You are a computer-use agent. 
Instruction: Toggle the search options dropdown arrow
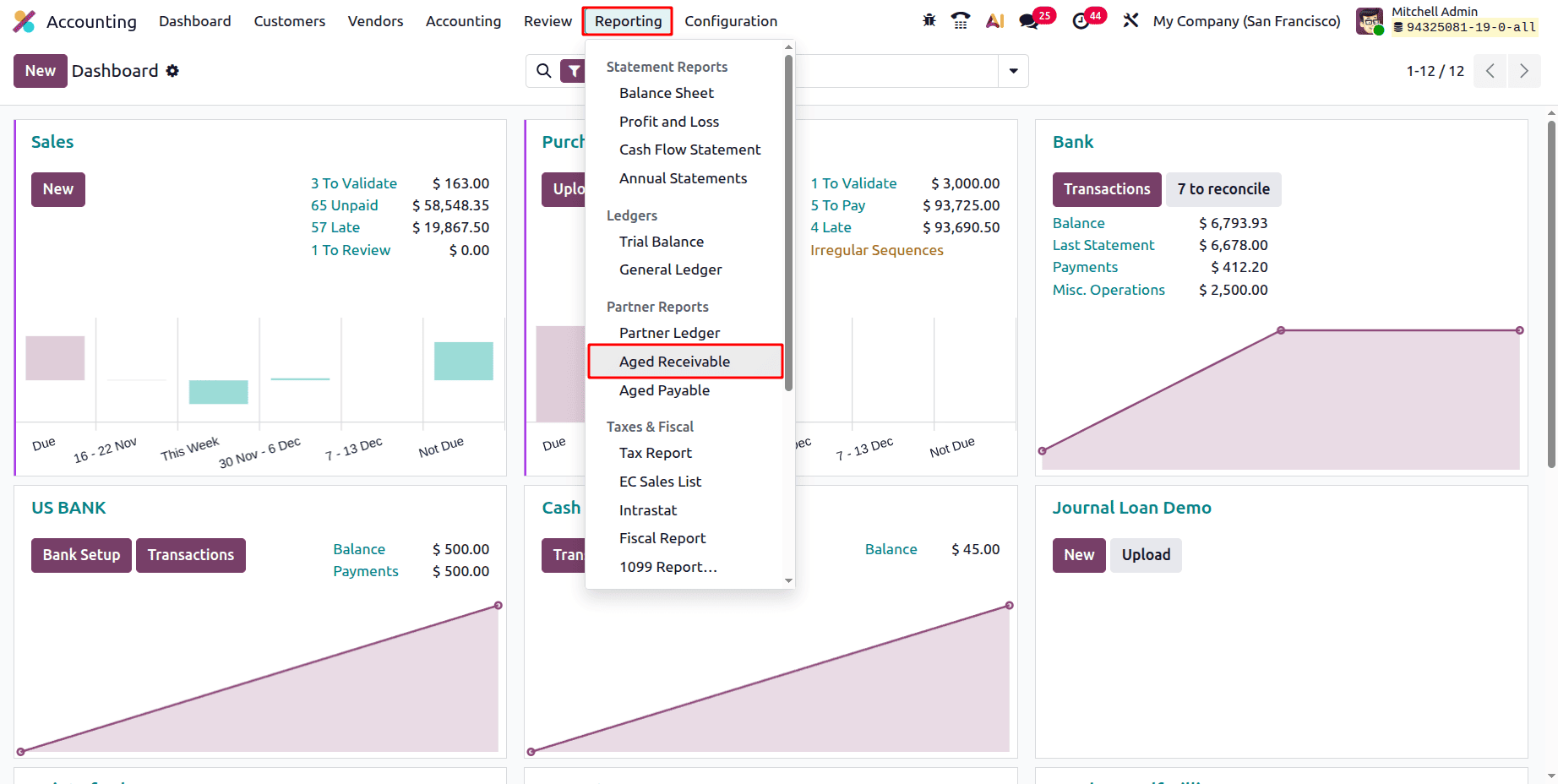pyautogui.click(x=1013, y=71)
